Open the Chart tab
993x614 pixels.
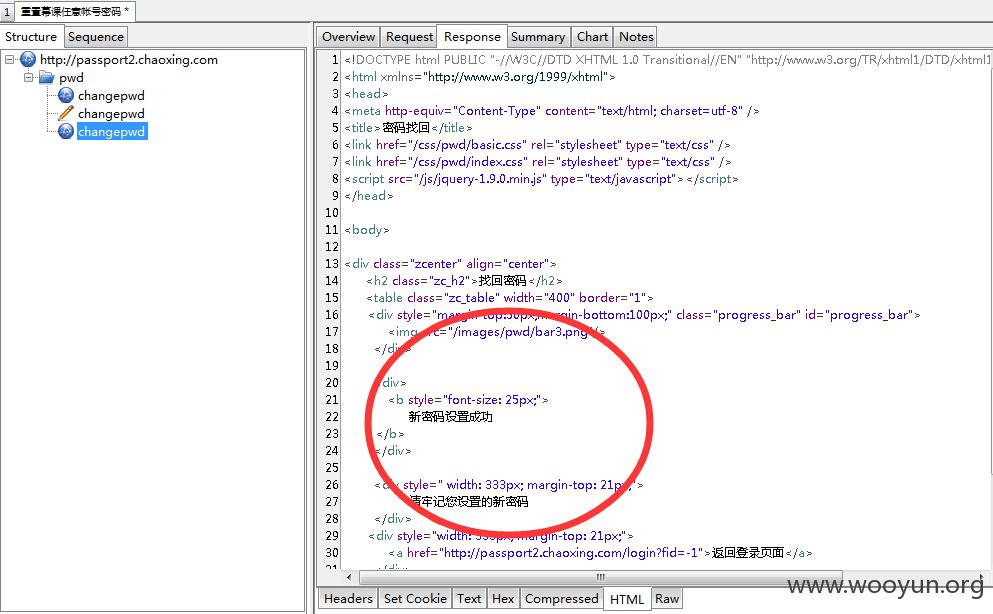pyautogui.click(x=592, y=37)
